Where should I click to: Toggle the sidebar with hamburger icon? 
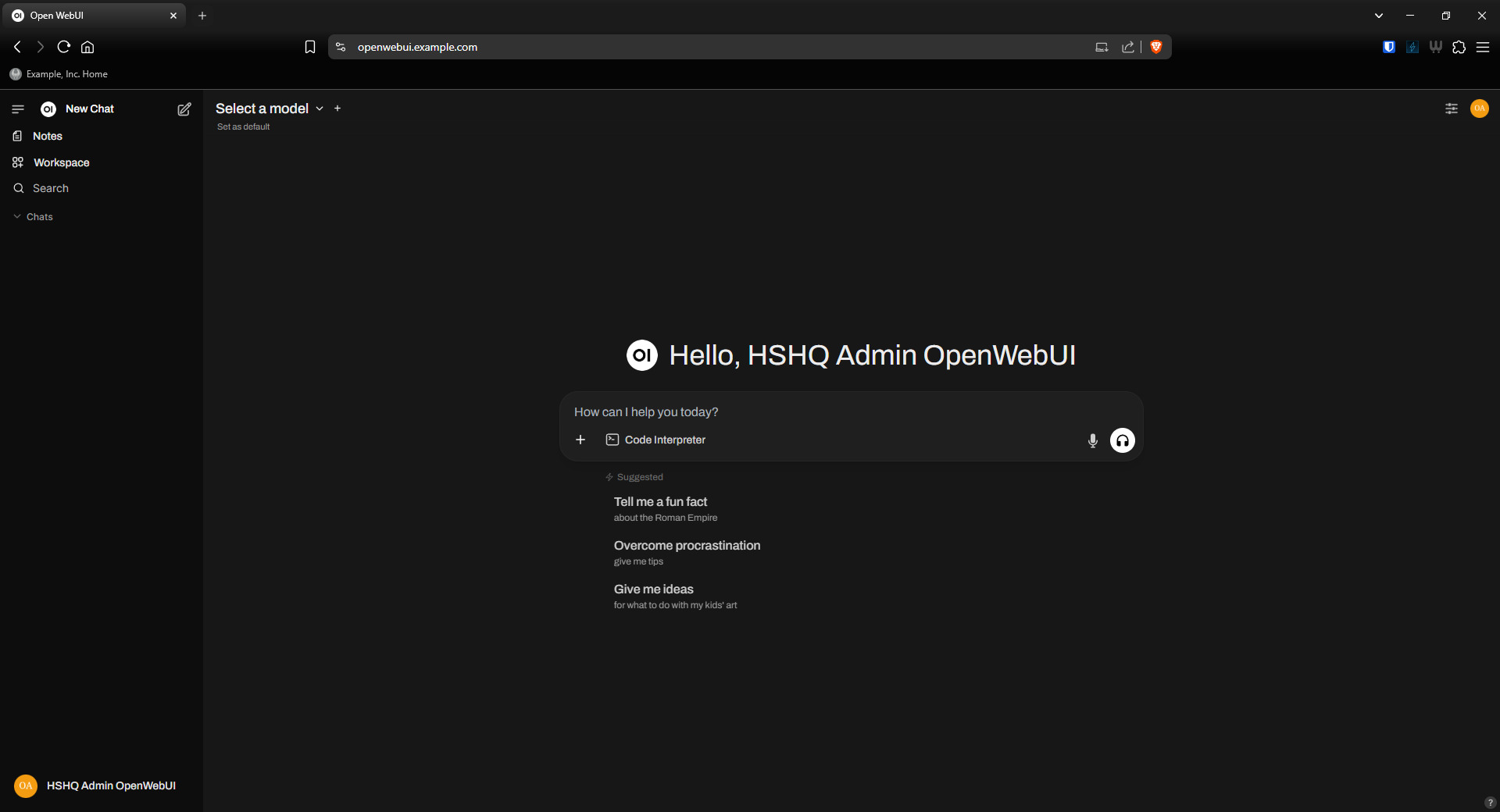pyautogui.click(x=18, y=109)
